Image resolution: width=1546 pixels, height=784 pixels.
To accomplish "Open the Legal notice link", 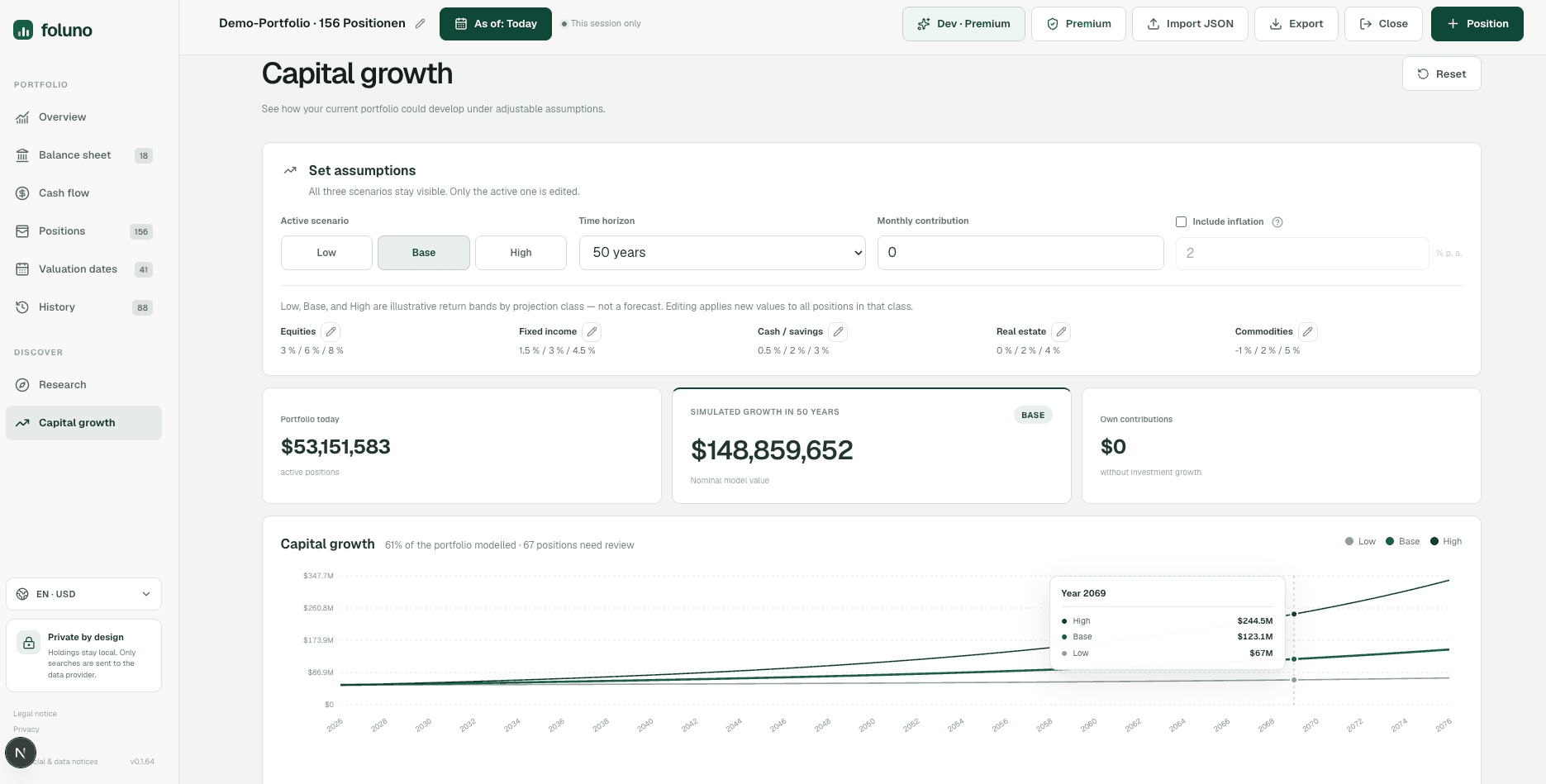I will [35, 714].
